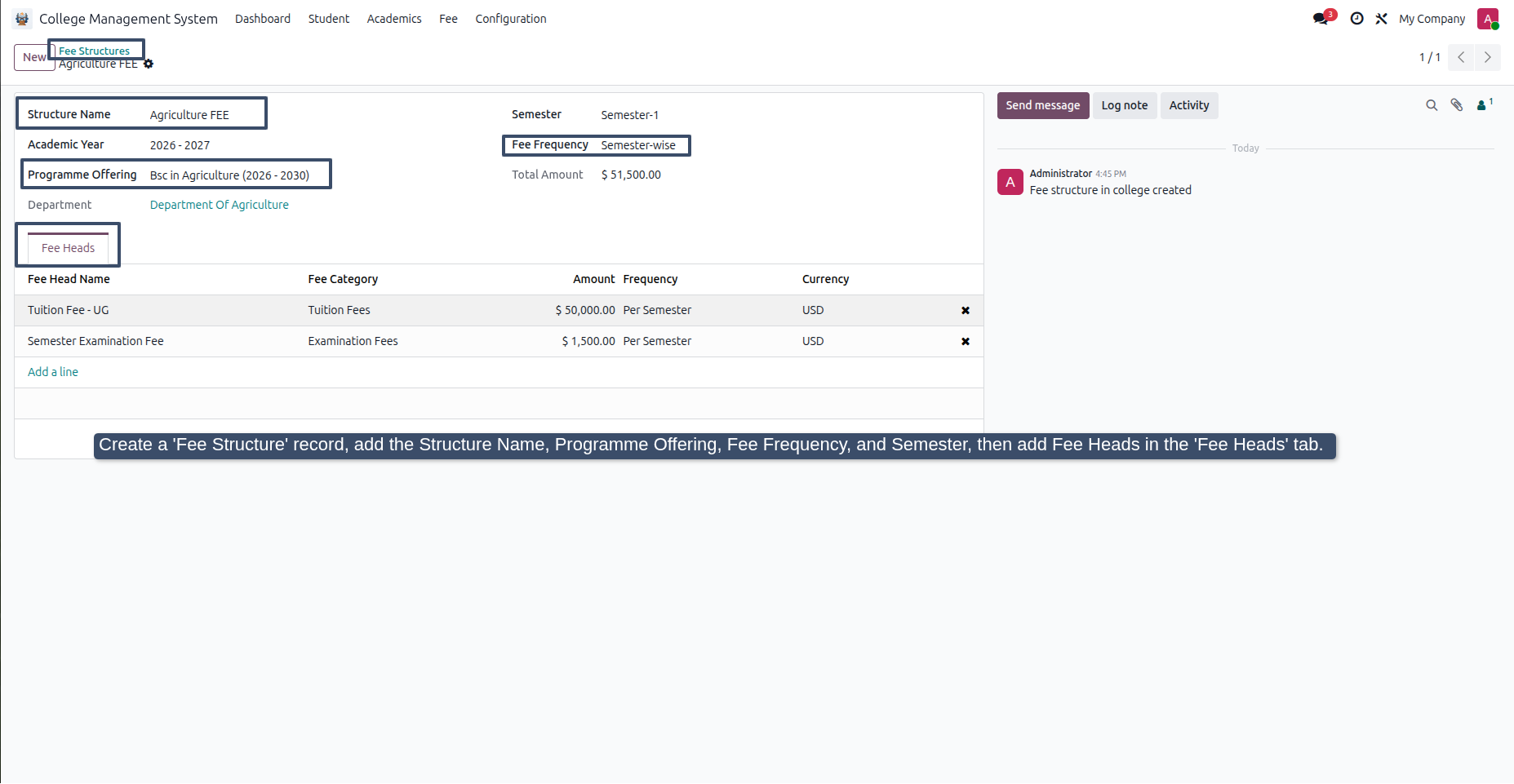Open the messages conversation icon

coord(1321,19)
